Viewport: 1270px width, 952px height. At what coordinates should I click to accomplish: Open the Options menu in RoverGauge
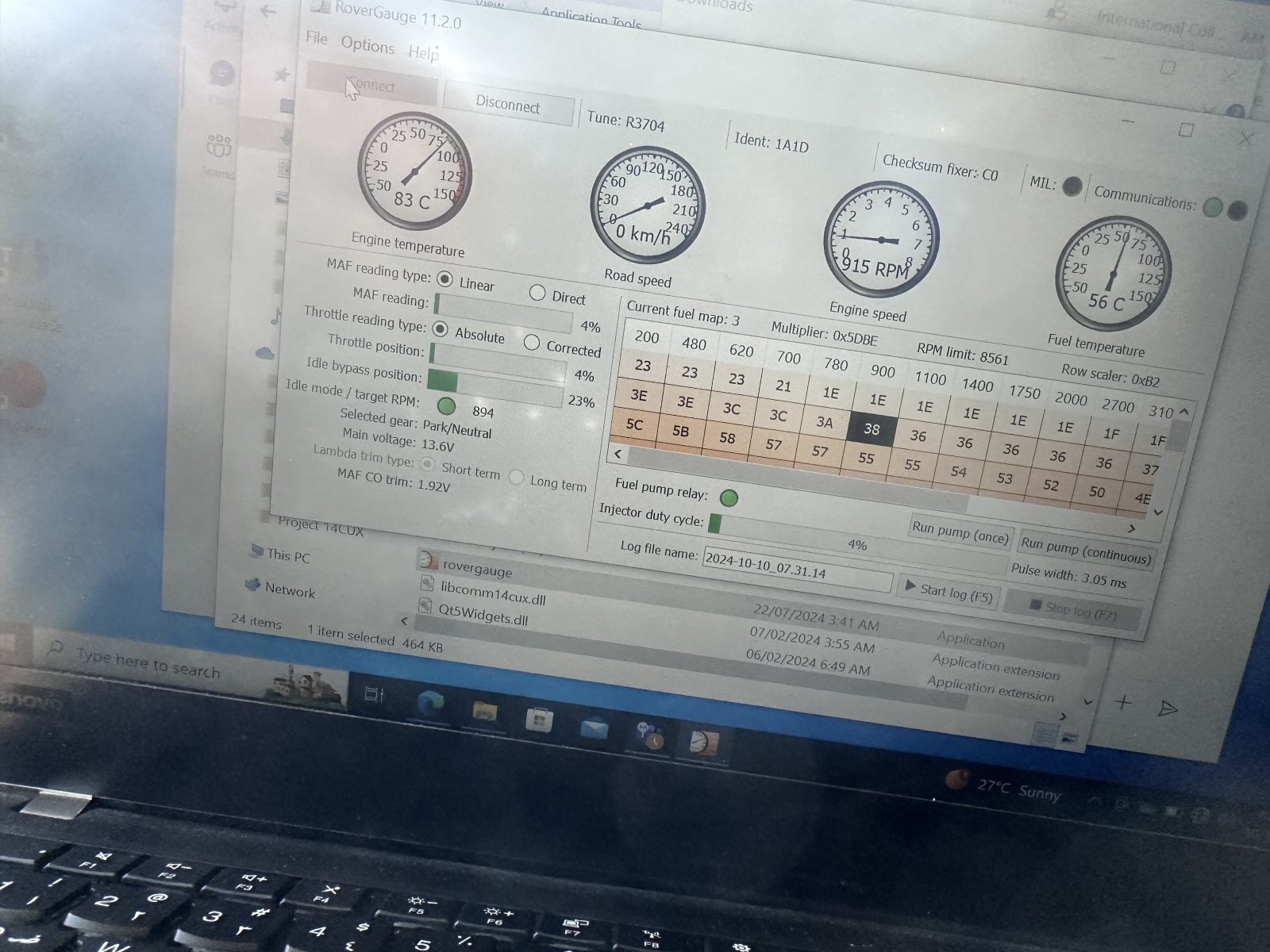pyautogui.click(x=368, y=45)
